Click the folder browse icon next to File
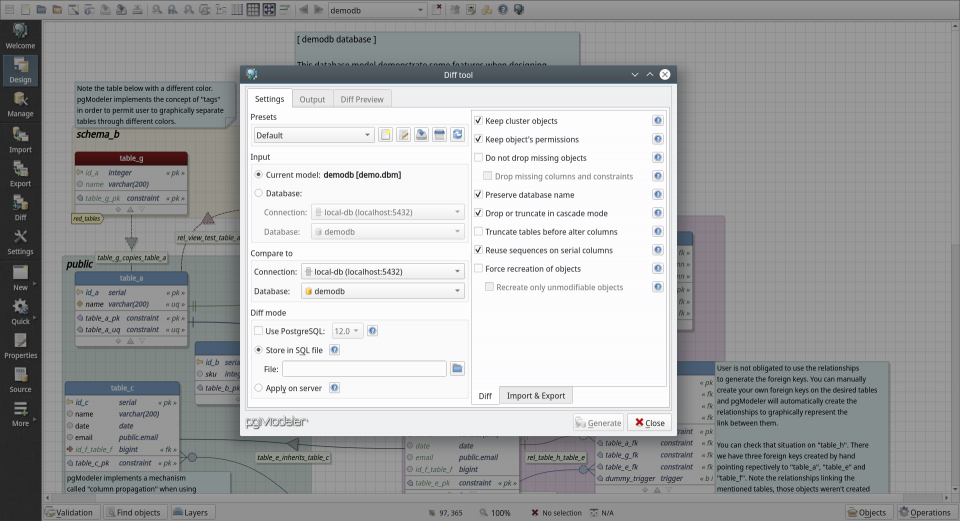The width and height of the screenshot is (960, 521). (457, 369)
